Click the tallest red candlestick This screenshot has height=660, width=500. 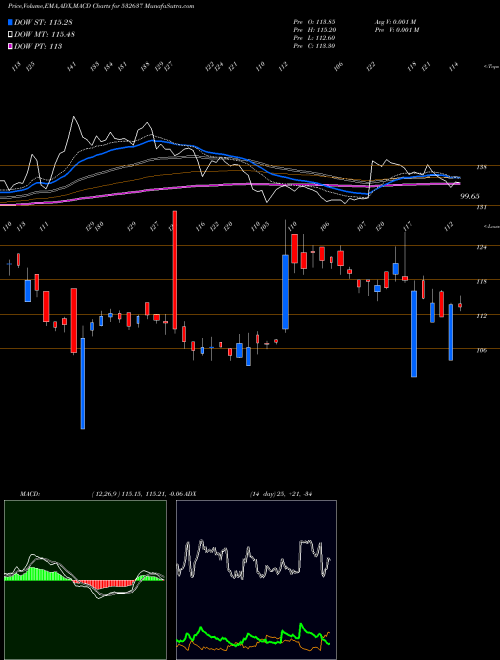coord(175,269)
